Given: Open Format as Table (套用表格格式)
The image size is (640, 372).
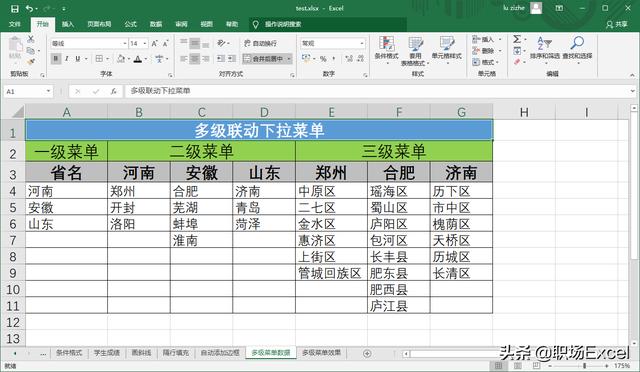Looking at the screenshot, I should tap(415, 51).
